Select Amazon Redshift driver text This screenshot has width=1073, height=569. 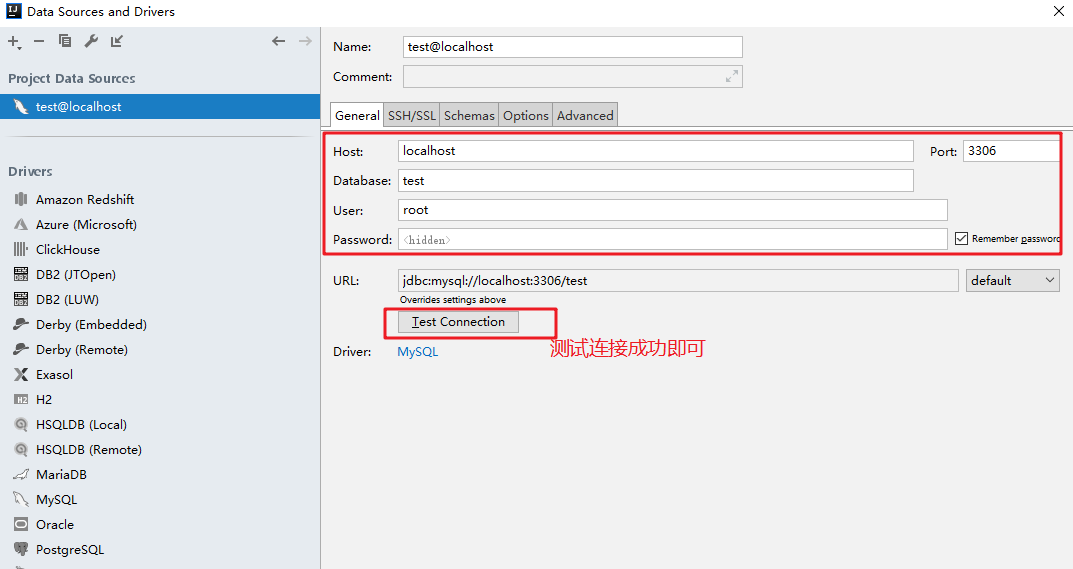pos(85,199)
